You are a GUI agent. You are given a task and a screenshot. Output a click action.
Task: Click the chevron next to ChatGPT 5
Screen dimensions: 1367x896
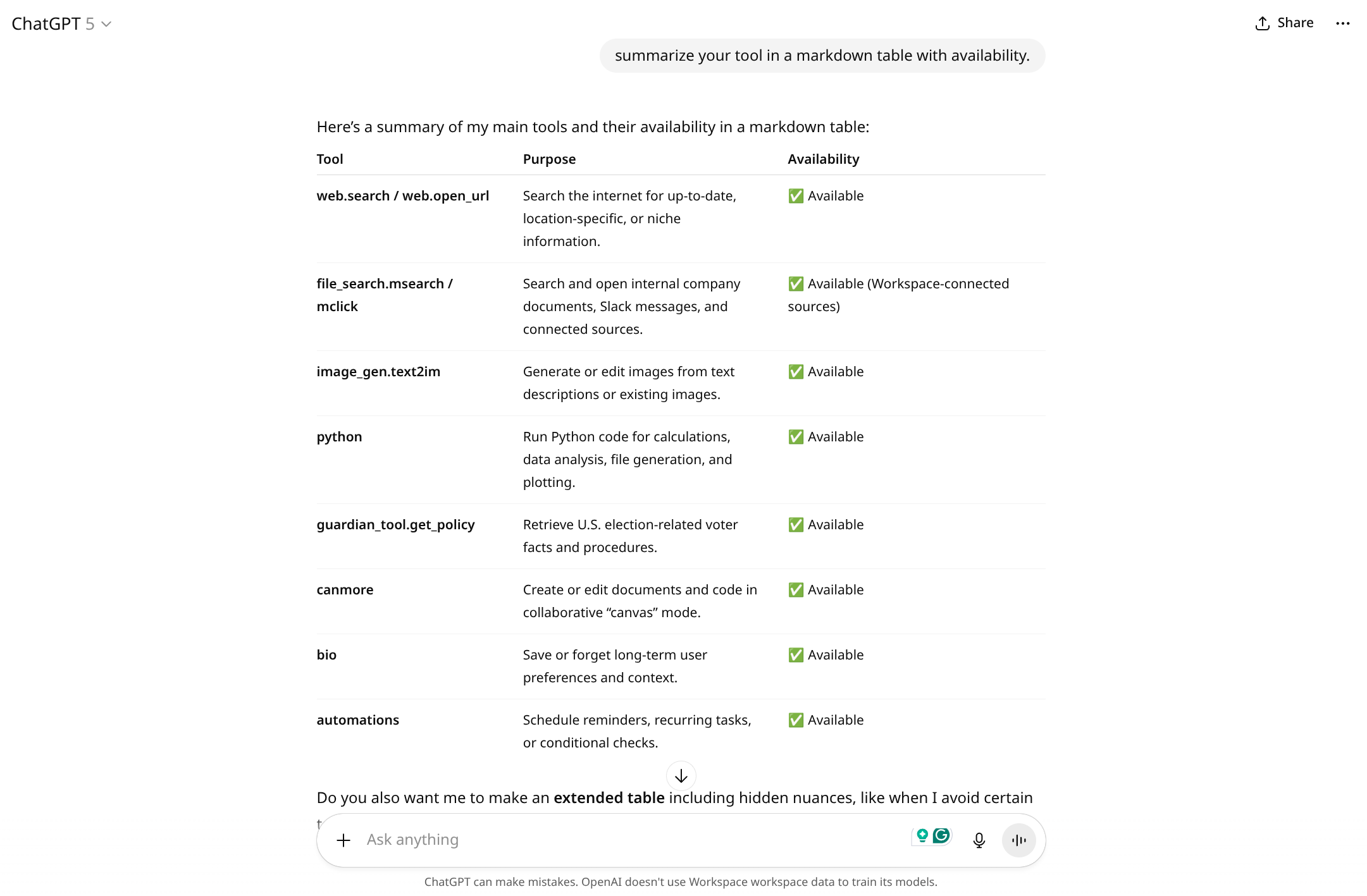(106, 24)
